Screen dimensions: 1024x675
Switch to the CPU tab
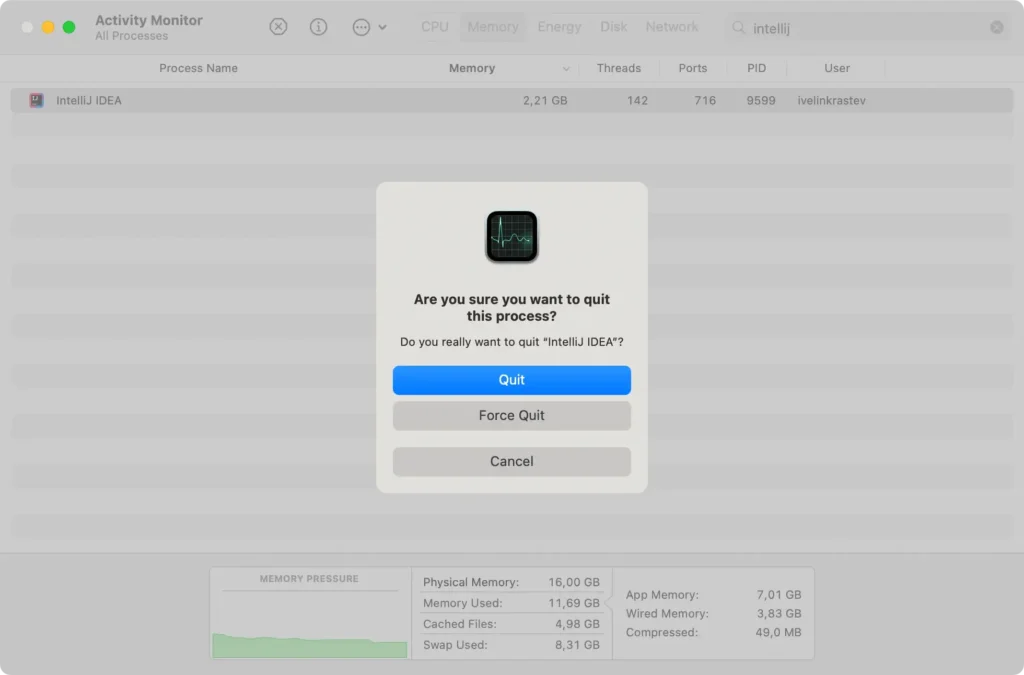coord(434,27)
